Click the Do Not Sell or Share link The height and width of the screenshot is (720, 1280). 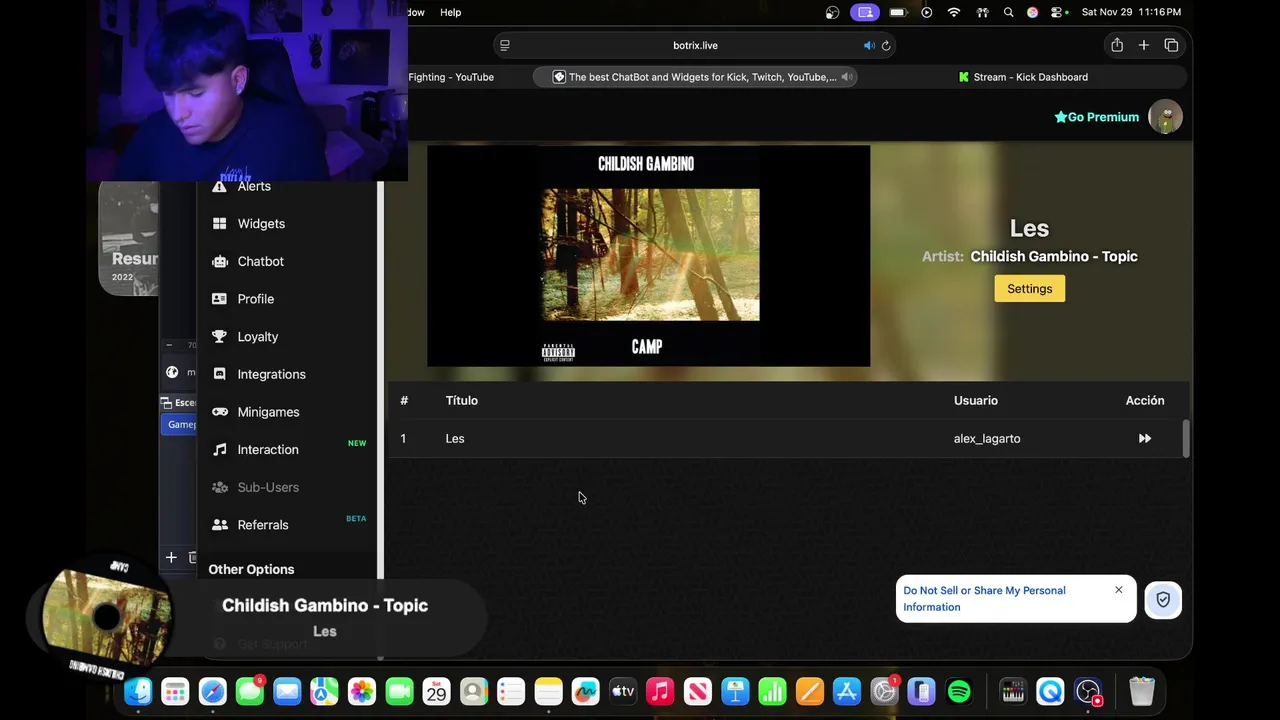[x=984, y=599]
